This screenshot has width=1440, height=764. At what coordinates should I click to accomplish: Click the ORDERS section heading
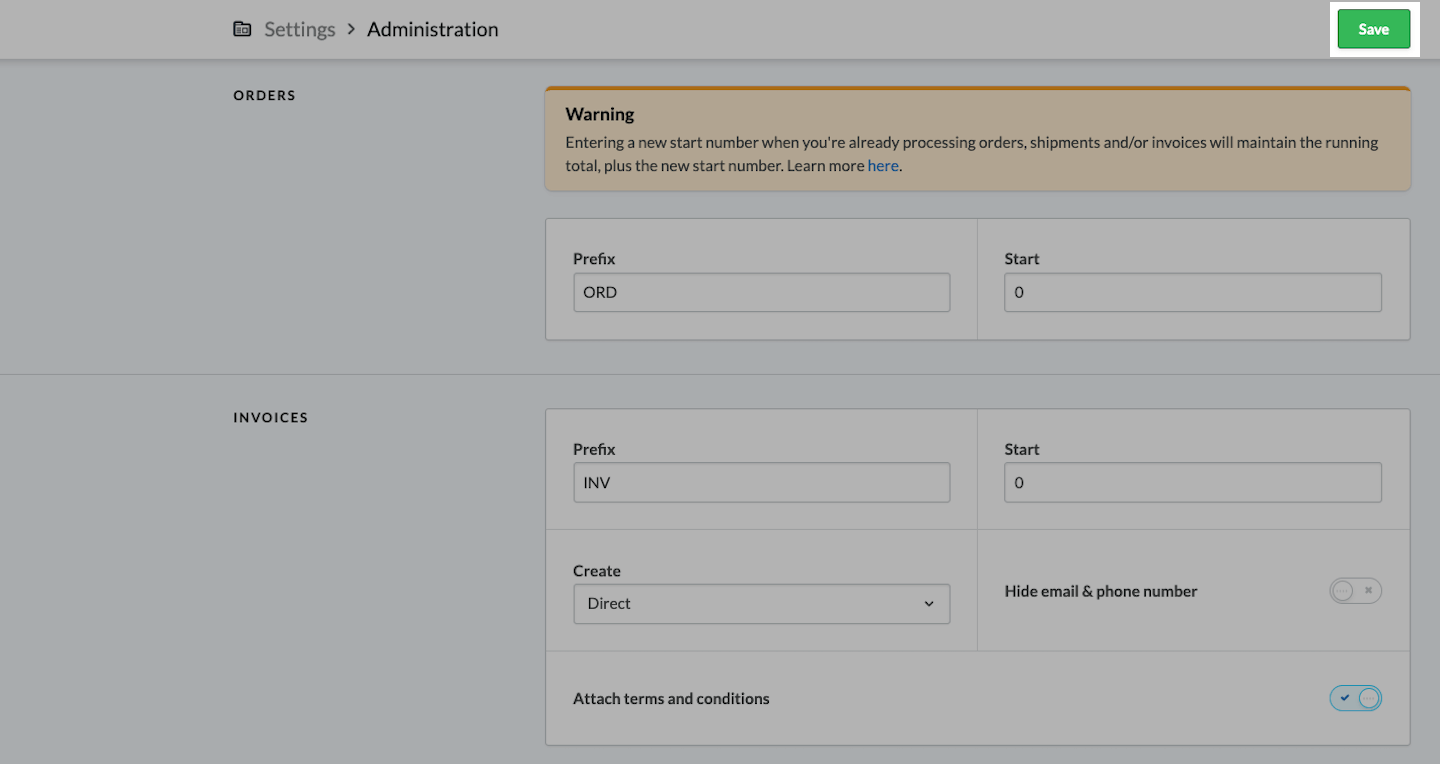point(264,96)
